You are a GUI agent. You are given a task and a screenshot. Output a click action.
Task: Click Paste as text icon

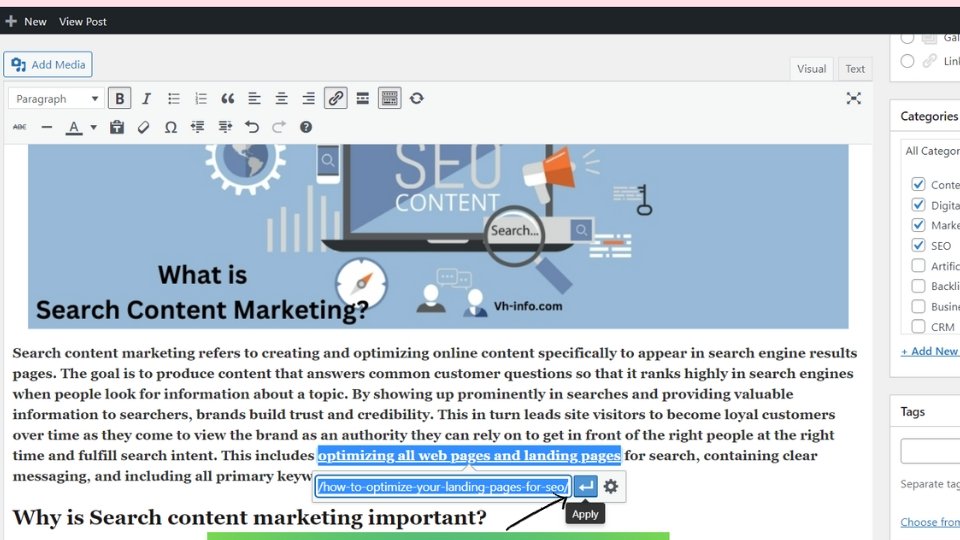(x=116, y=127)
